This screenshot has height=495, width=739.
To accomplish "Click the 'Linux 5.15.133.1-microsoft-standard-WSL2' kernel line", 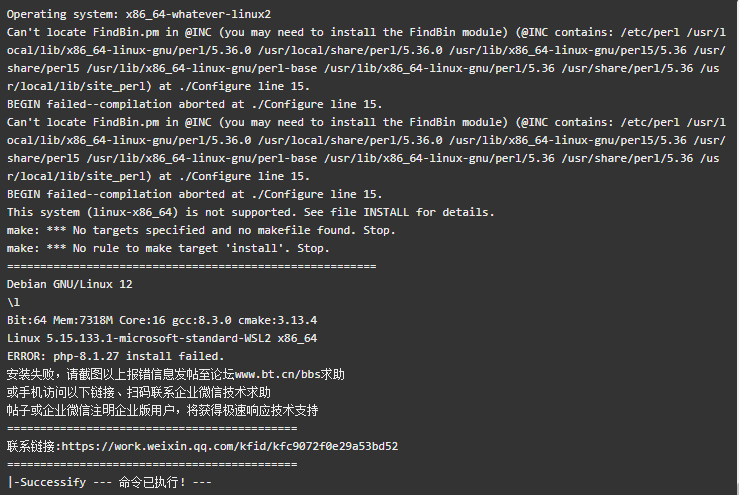I will [x=162, y=338].
